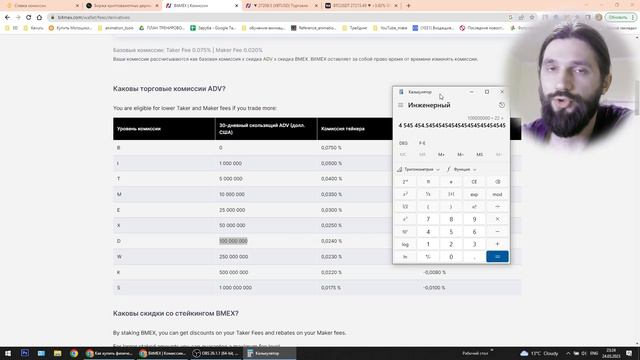Click the x squared key
The image size is (640, 360).
(405, 194)
